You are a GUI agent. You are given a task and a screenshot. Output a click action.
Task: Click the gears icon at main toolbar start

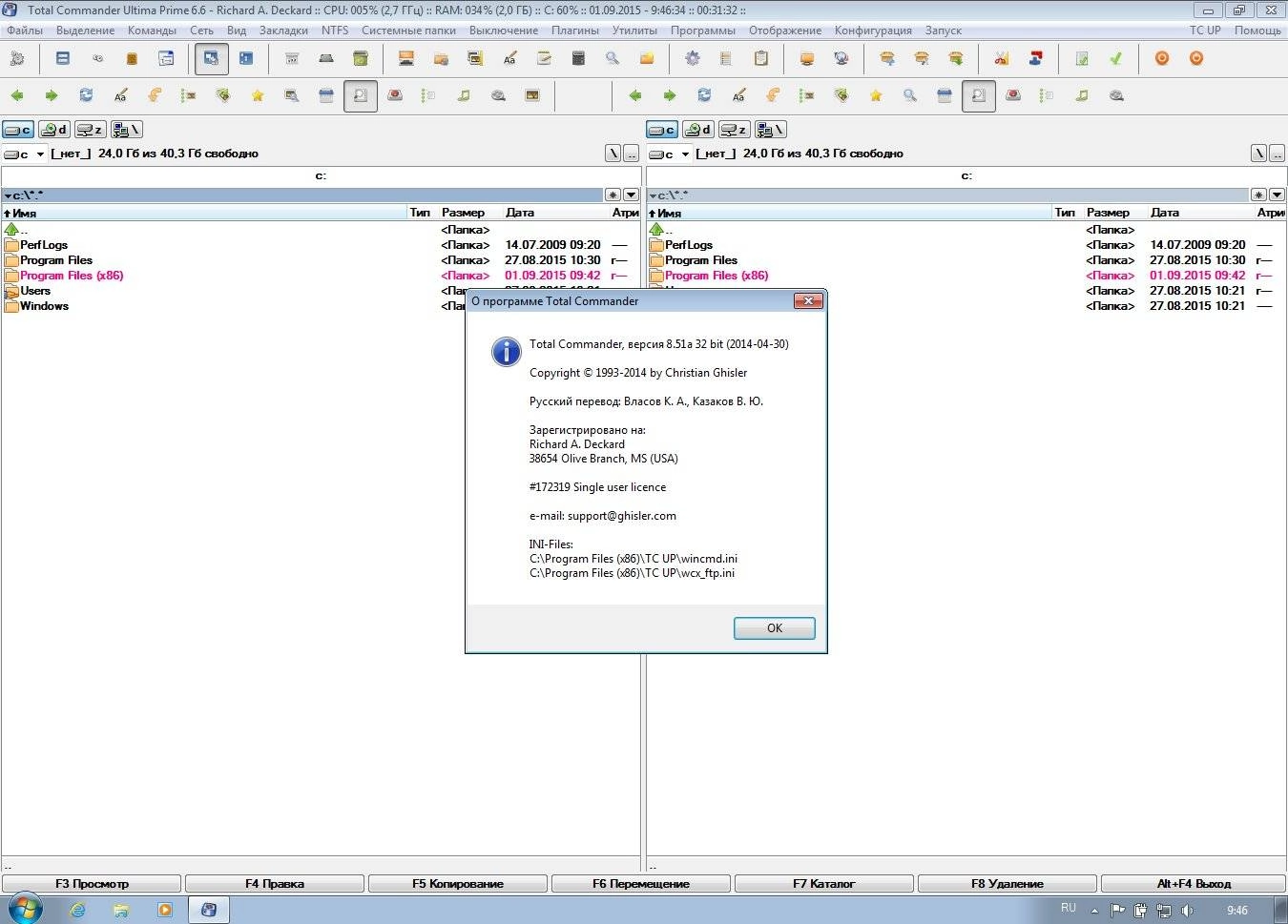pyautogui.click(x=17, y=59)
